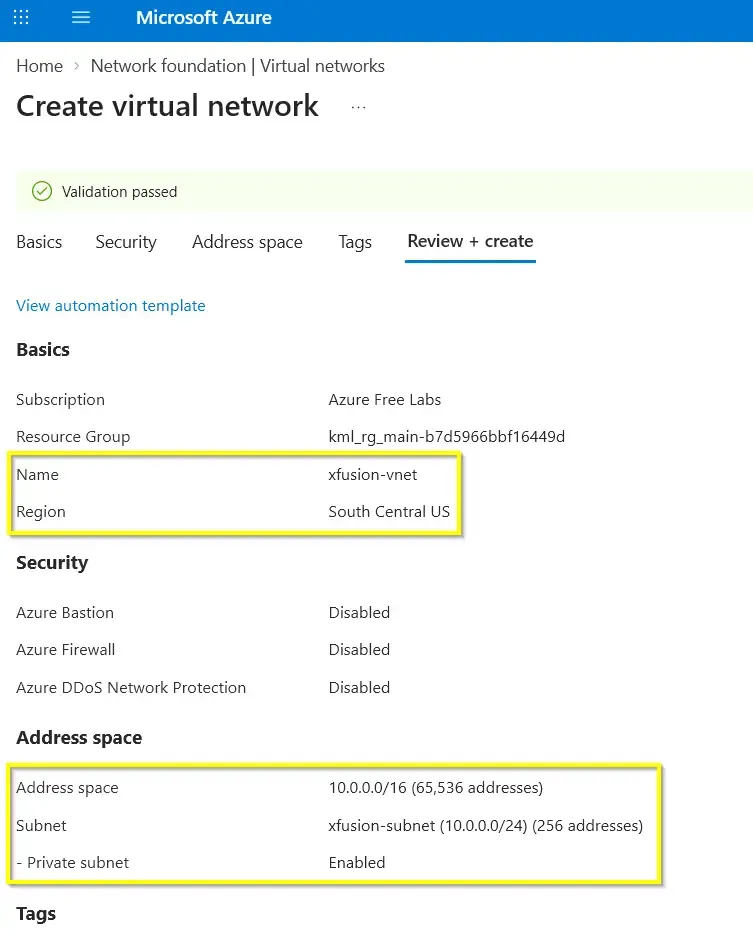Click the Disabled value for Azure Bastion
This screenshot has width=753, height=934.
click(x=359, y=612)
